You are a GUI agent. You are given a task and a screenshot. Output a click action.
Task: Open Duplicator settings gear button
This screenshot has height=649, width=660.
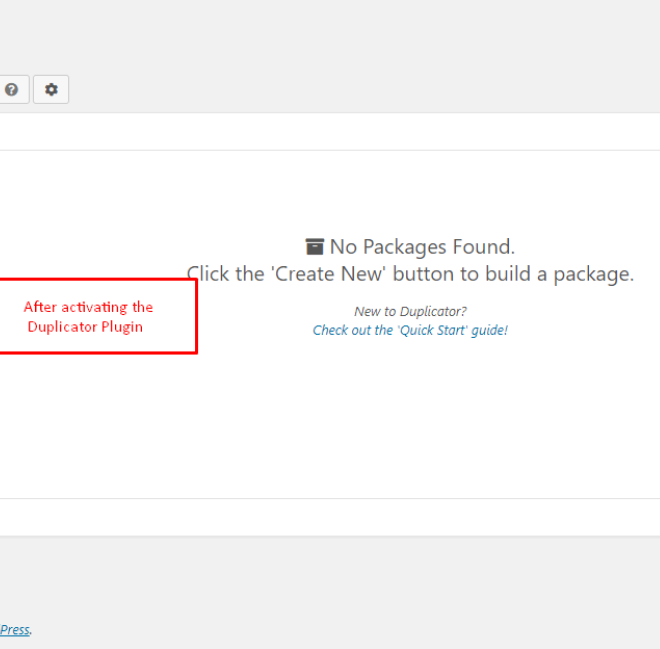pos(51,89)
